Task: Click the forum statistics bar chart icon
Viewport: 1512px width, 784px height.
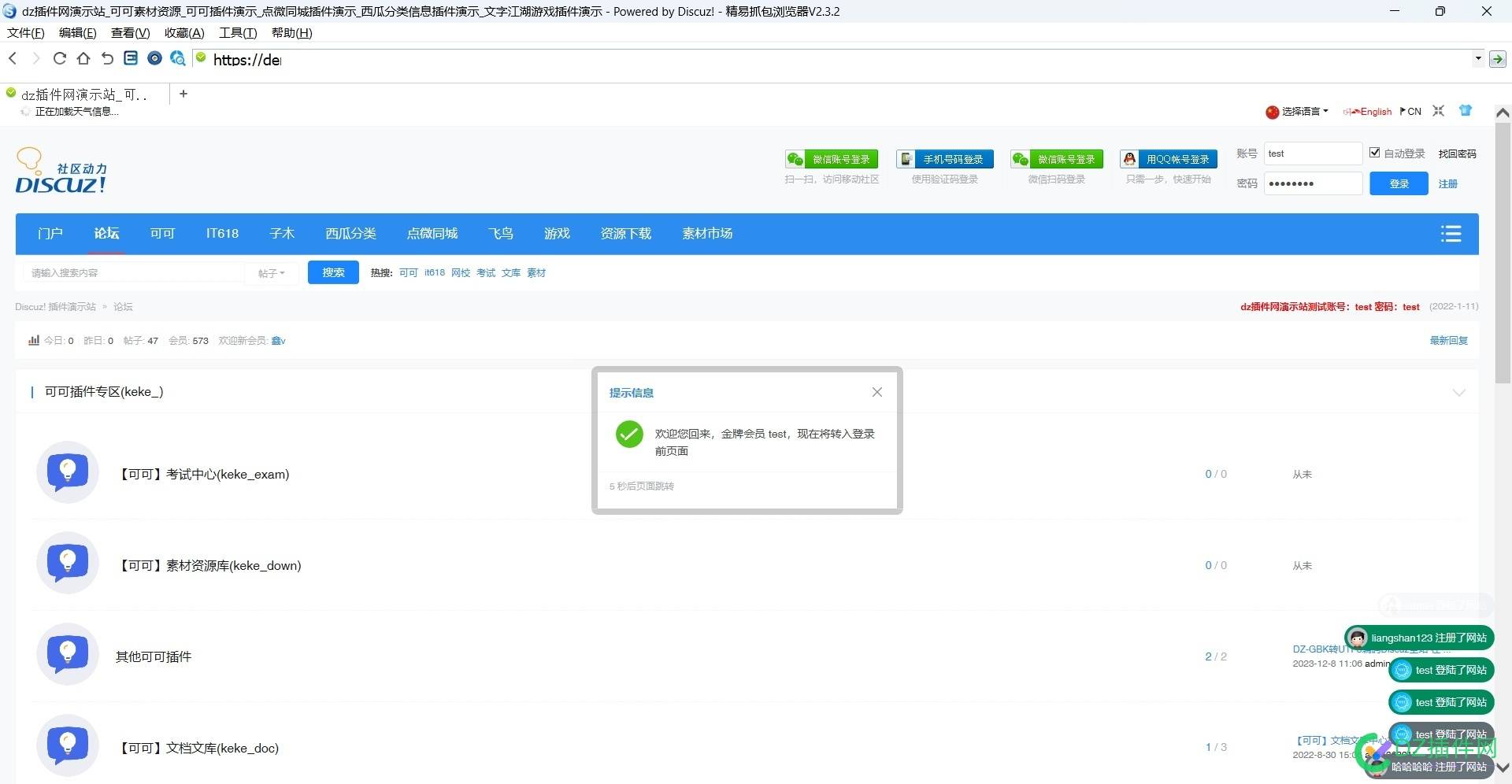Action: 34,340
